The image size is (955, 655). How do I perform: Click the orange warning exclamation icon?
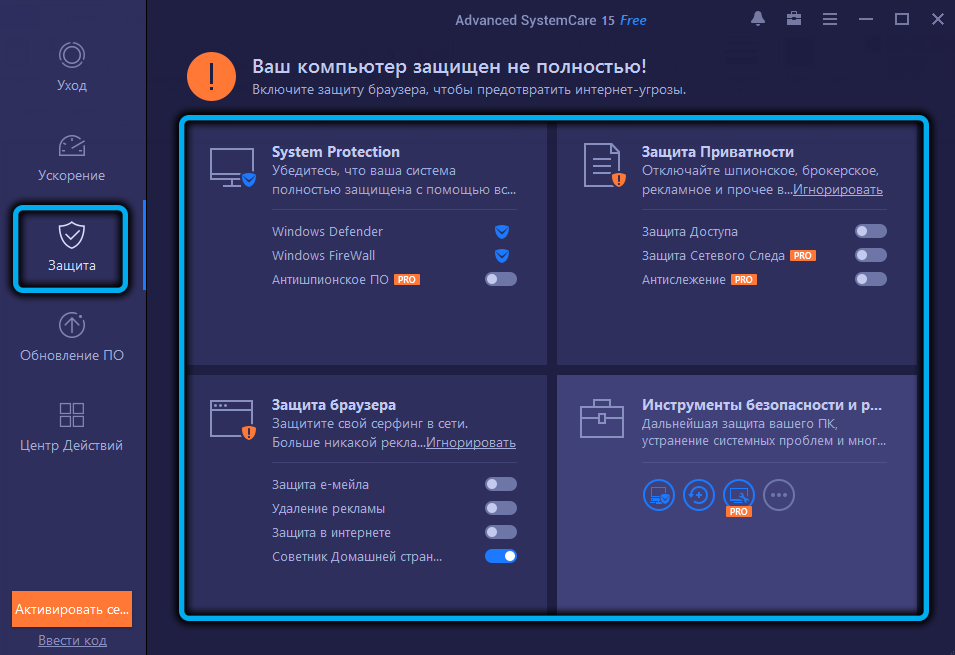(x=211, y=76)
